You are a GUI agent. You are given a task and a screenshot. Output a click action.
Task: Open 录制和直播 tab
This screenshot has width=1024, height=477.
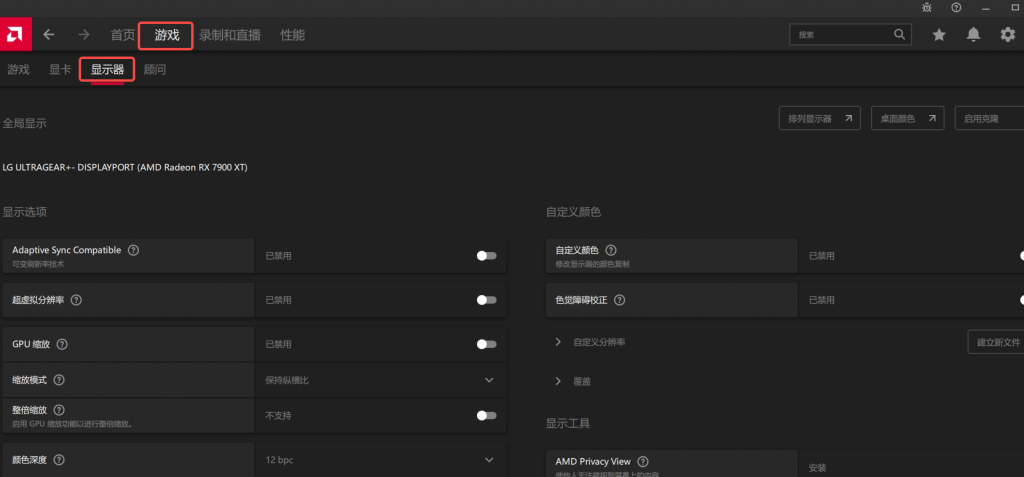click(x=230, y=35)
